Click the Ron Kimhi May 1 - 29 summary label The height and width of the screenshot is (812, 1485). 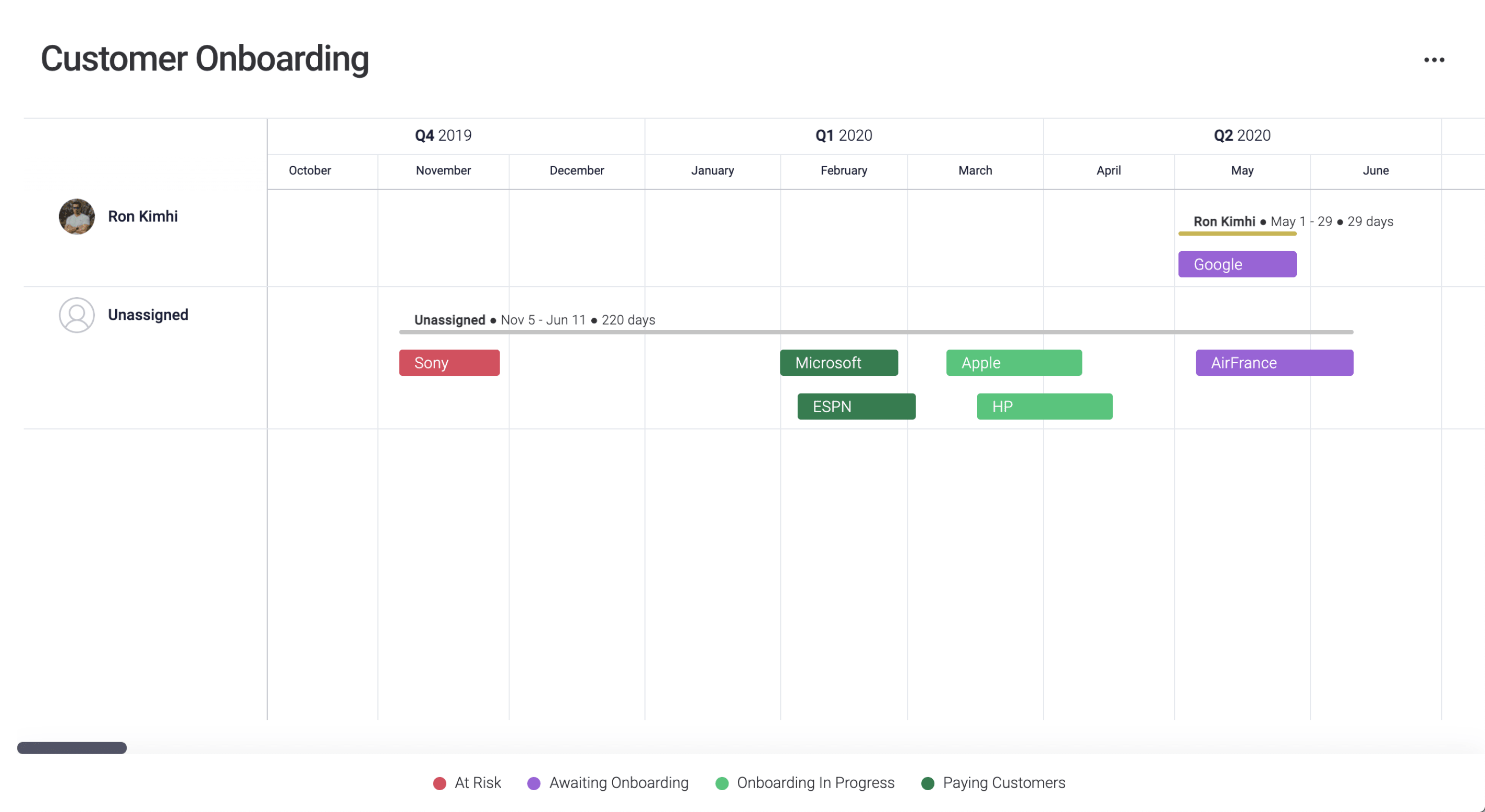(x=1293, y=222)
